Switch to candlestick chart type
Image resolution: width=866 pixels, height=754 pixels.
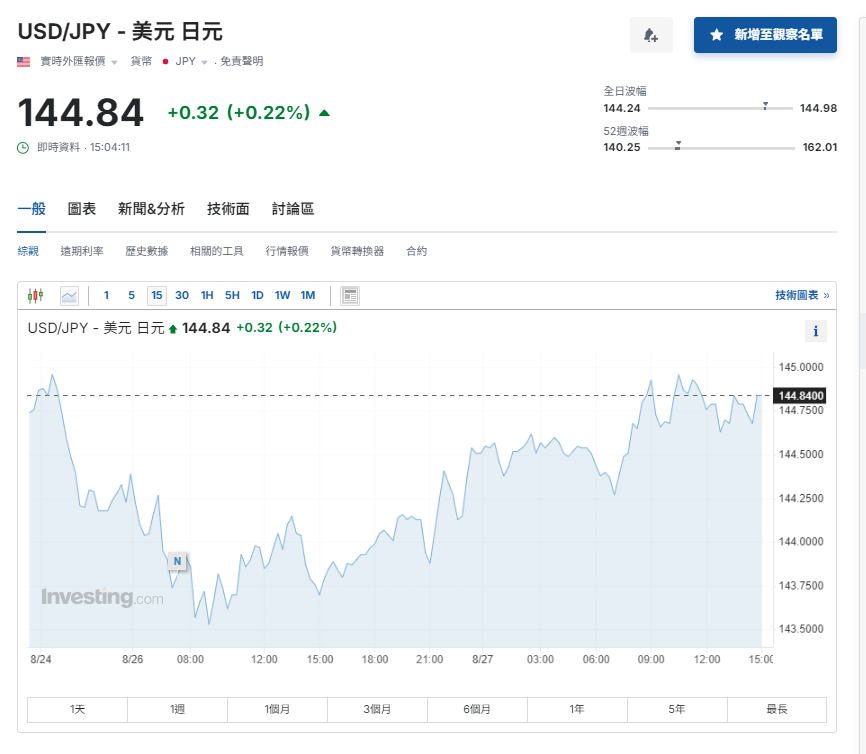[36, 295]
